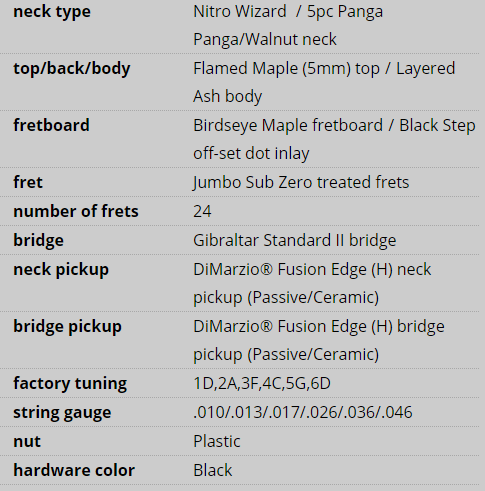The height and width of the screenshot is (491, 485).
Task: Select 'Gibraltar Standard II bridge' value
Action: pyautogui.click(x=295, y=240)
